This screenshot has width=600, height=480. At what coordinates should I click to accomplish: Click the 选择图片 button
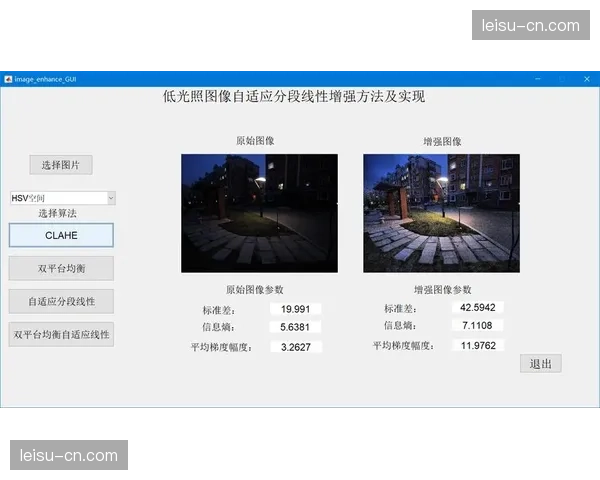pos(61,165)
